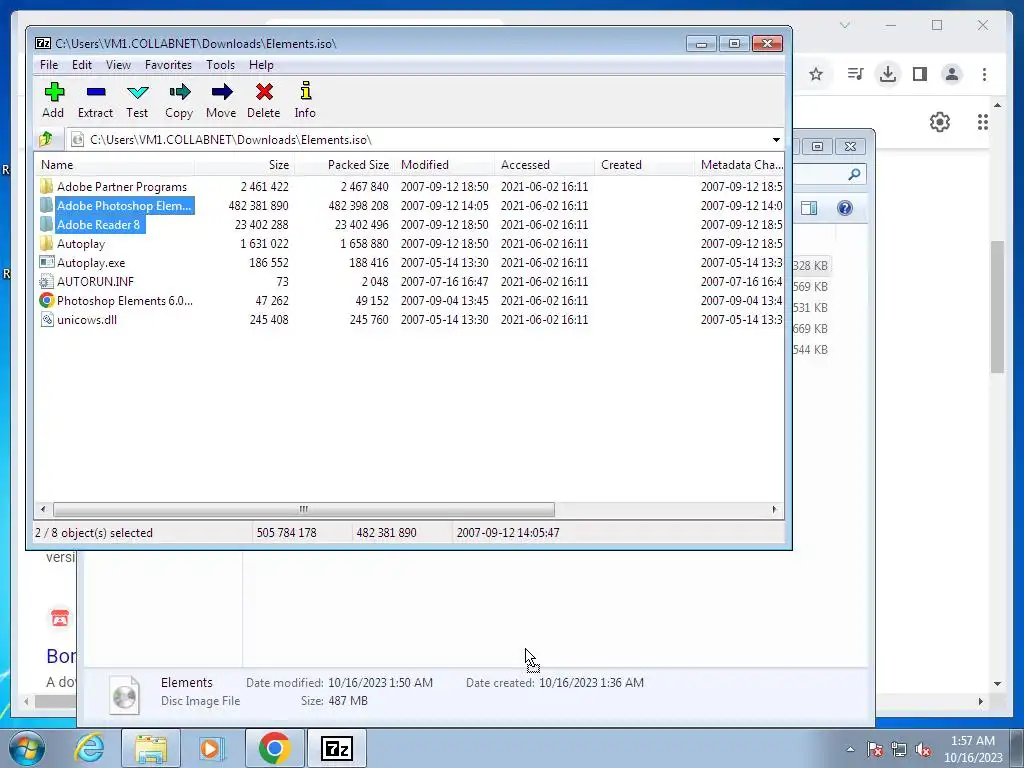Bookmark page with Chrome star icon
Image resolution: width=1024 pixels, height=768 pixels.
[x=816, y=74]
